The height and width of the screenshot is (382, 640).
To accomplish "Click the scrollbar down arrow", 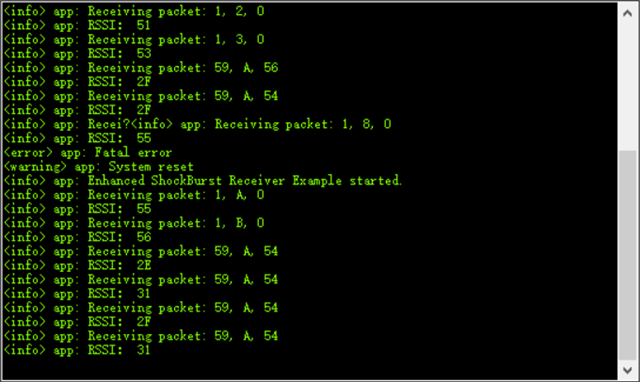I will [628, 370].
